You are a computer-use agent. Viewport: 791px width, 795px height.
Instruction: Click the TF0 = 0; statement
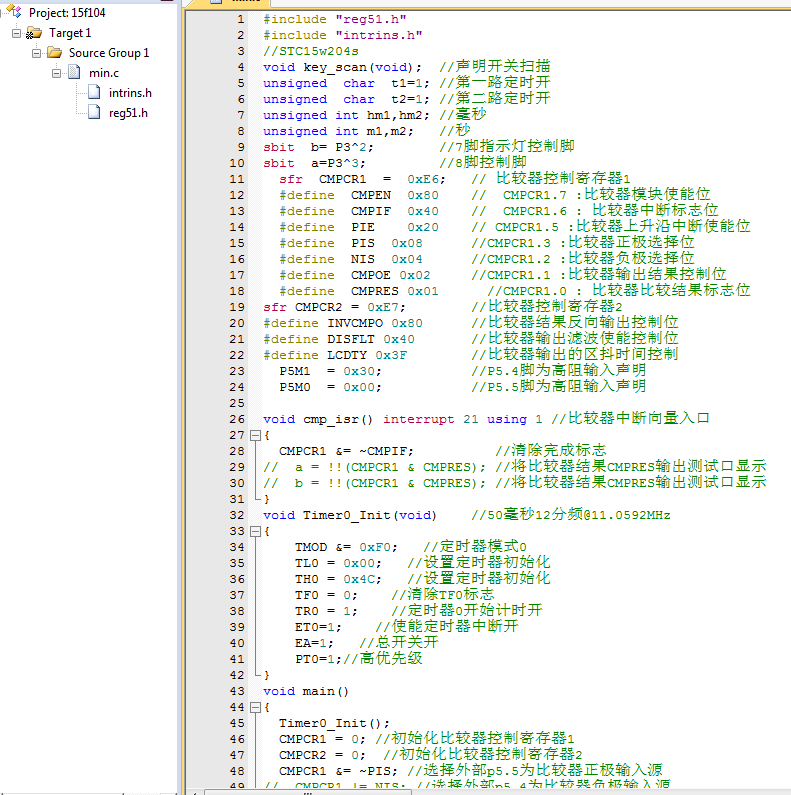pos(326,595)
